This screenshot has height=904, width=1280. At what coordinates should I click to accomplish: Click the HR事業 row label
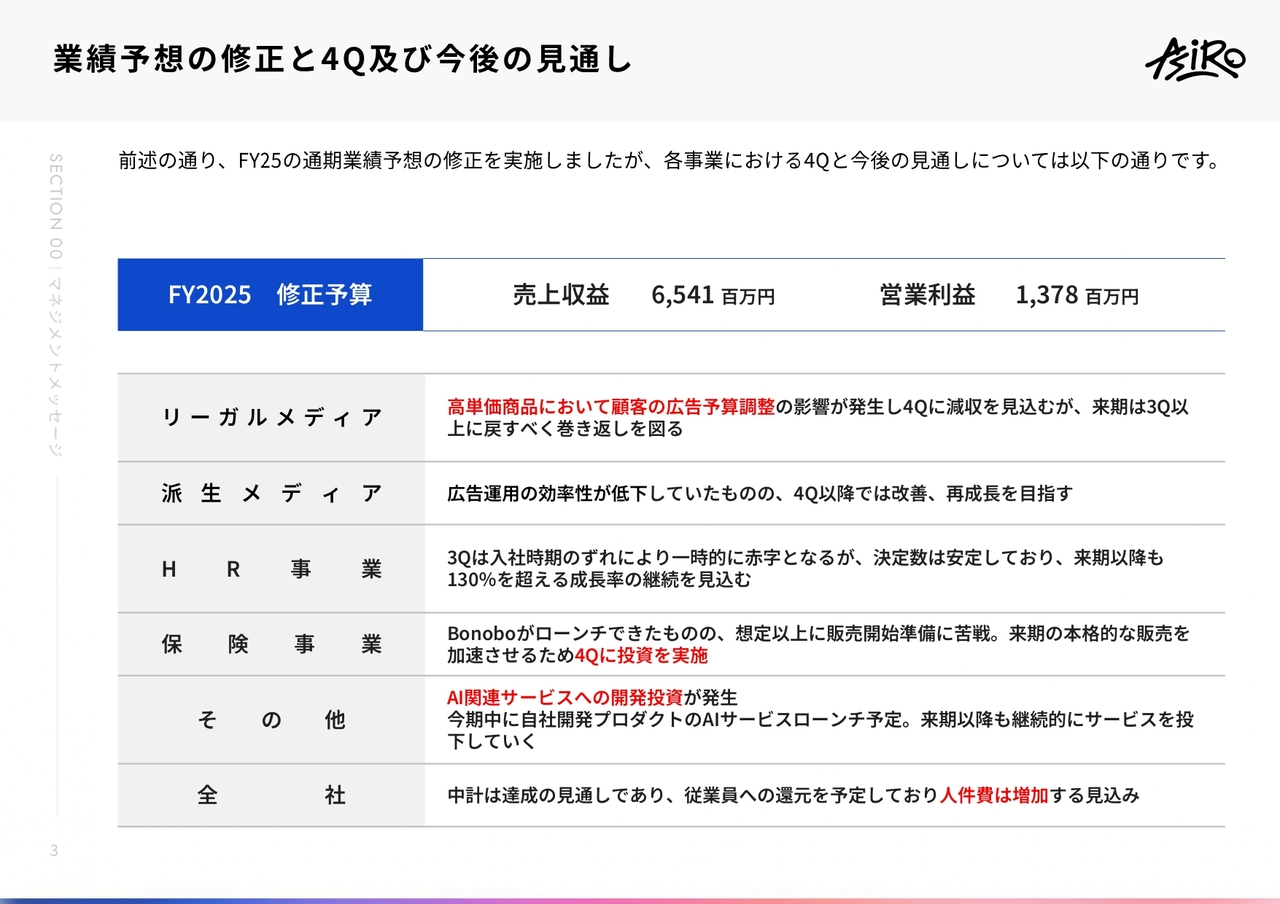pos(271,569)
